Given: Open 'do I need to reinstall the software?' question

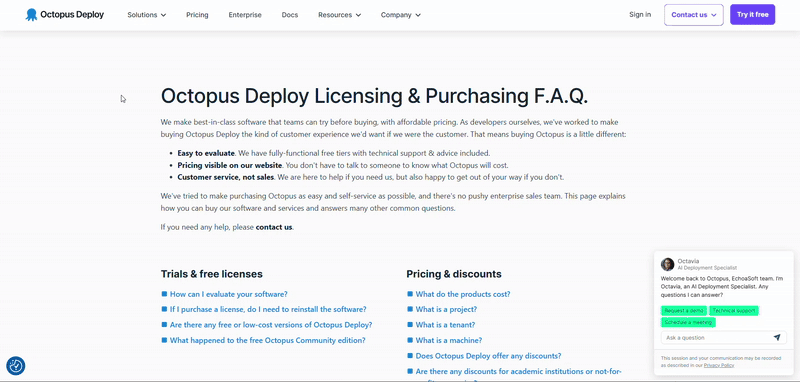Looking at the screenshot, I should pyautogui.click(x=268, y=310).
